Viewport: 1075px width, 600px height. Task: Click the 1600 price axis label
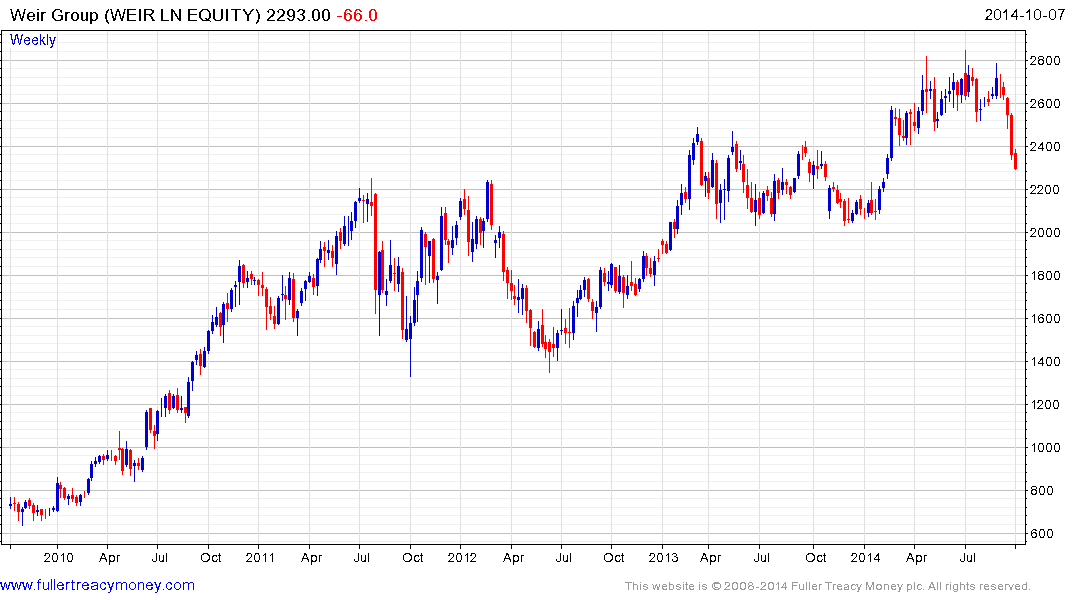[1045, 318]
